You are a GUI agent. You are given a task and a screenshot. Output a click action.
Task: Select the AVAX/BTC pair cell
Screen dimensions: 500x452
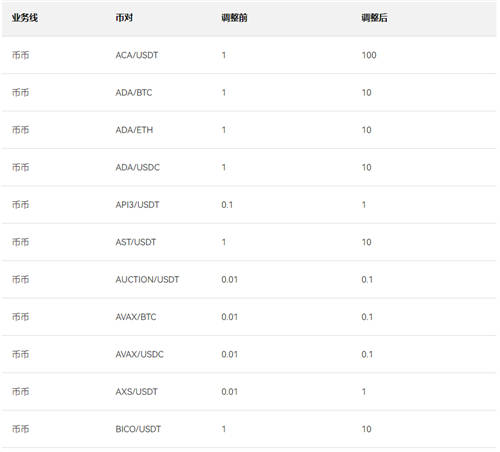tap(136, 317)
